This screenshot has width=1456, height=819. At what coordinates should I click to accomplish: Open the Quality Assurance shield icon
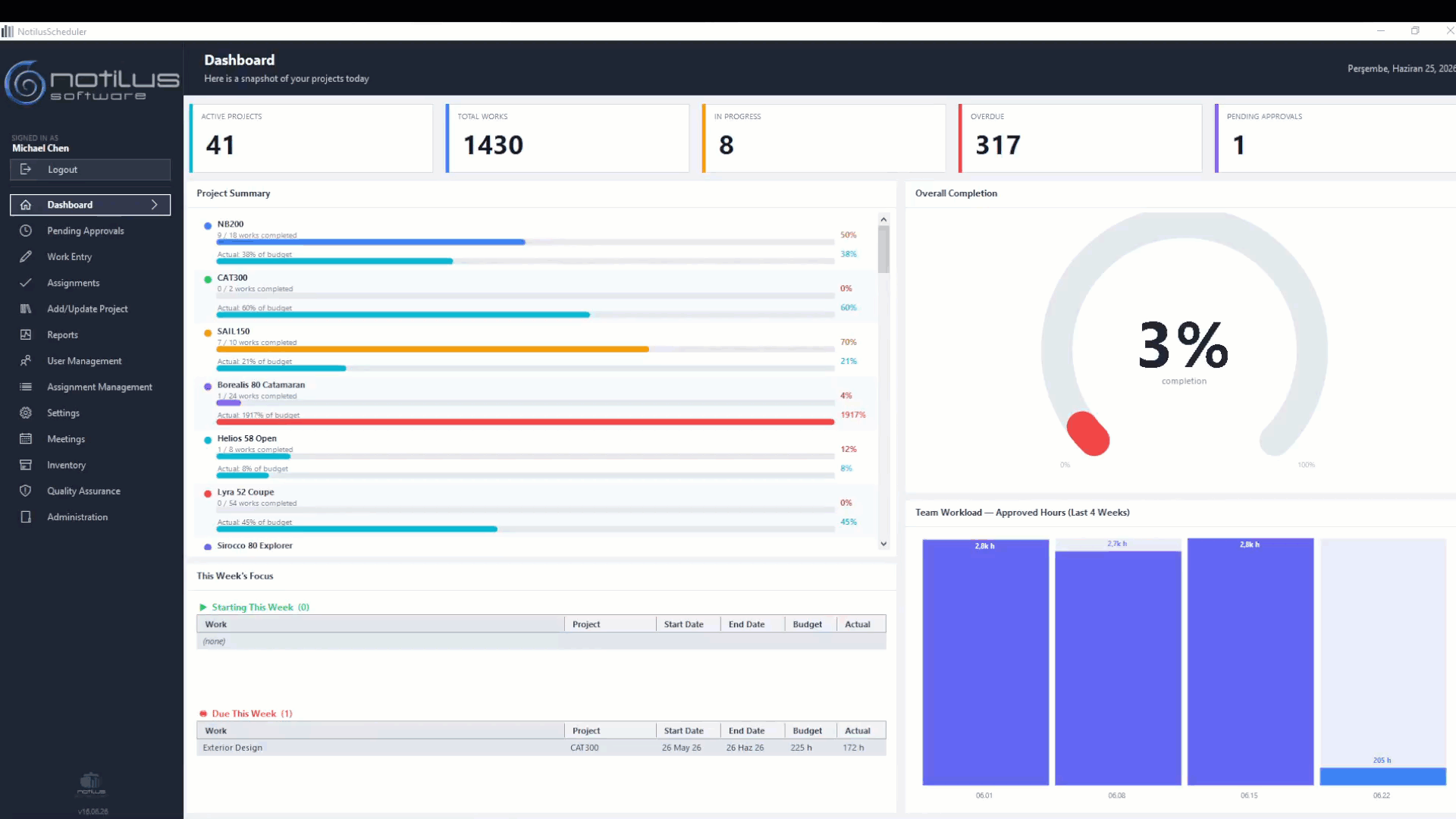point(26,491)
